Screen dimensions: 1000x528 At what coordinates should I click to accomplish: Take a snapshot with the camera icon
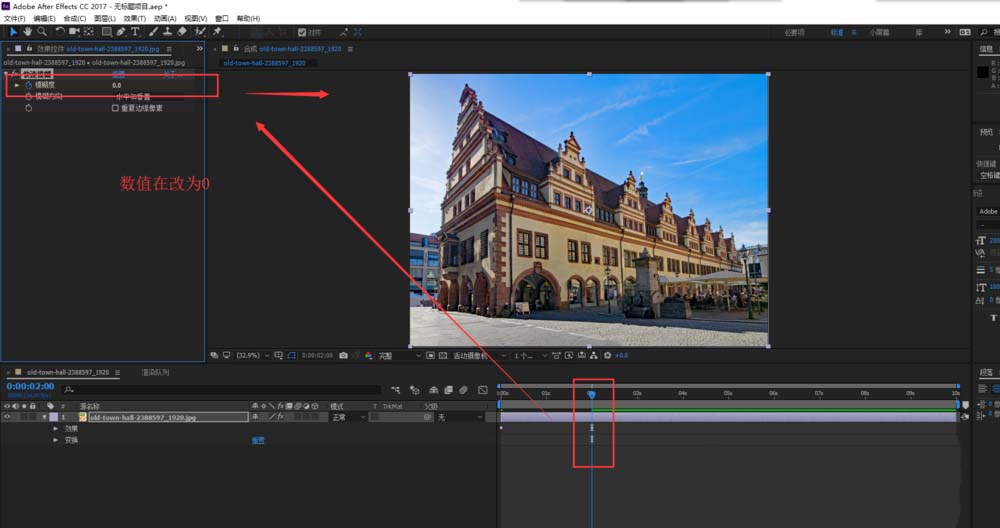tap(344, 356)
